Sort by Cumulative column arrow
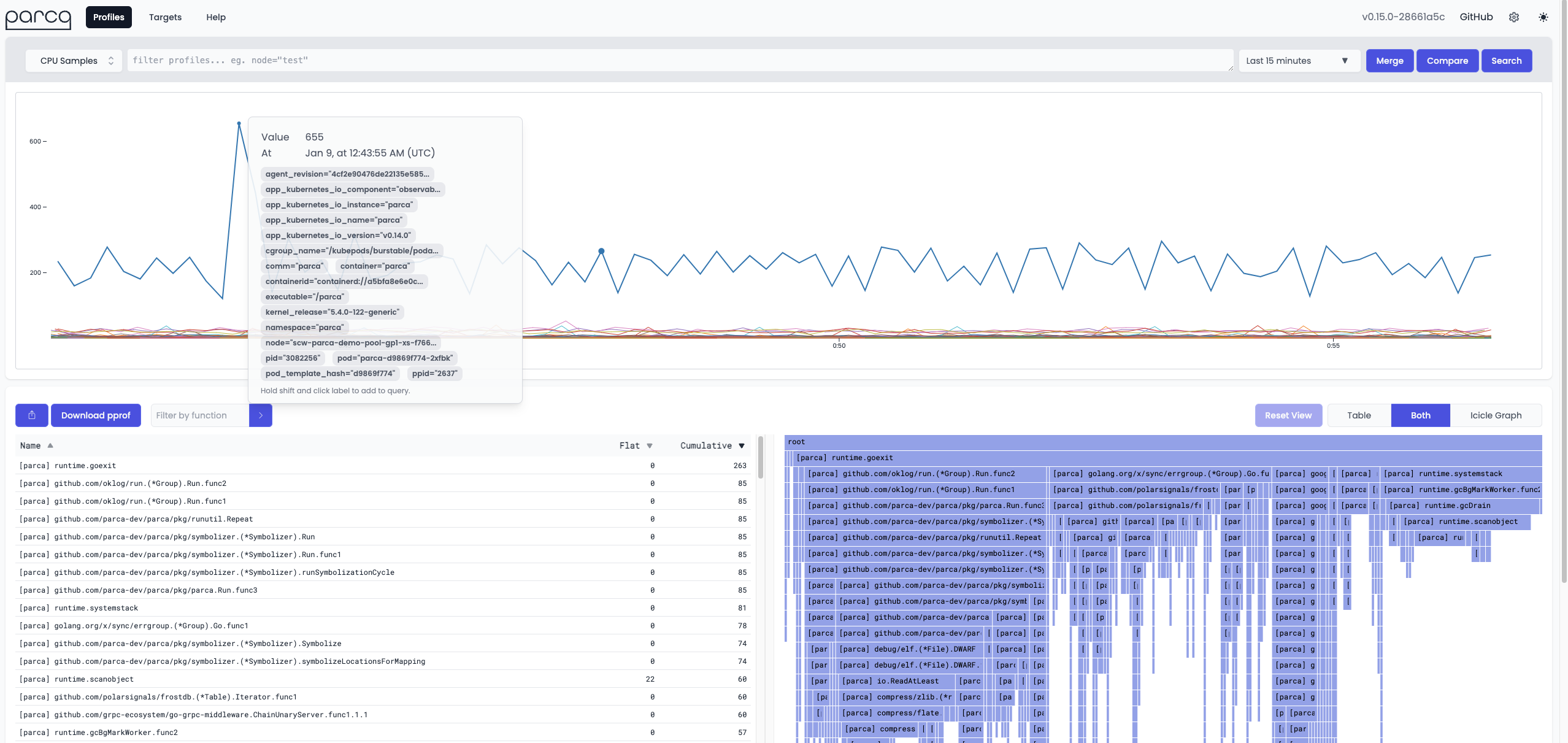Viewport: 1568px width, 743px height. click(742, 445)
